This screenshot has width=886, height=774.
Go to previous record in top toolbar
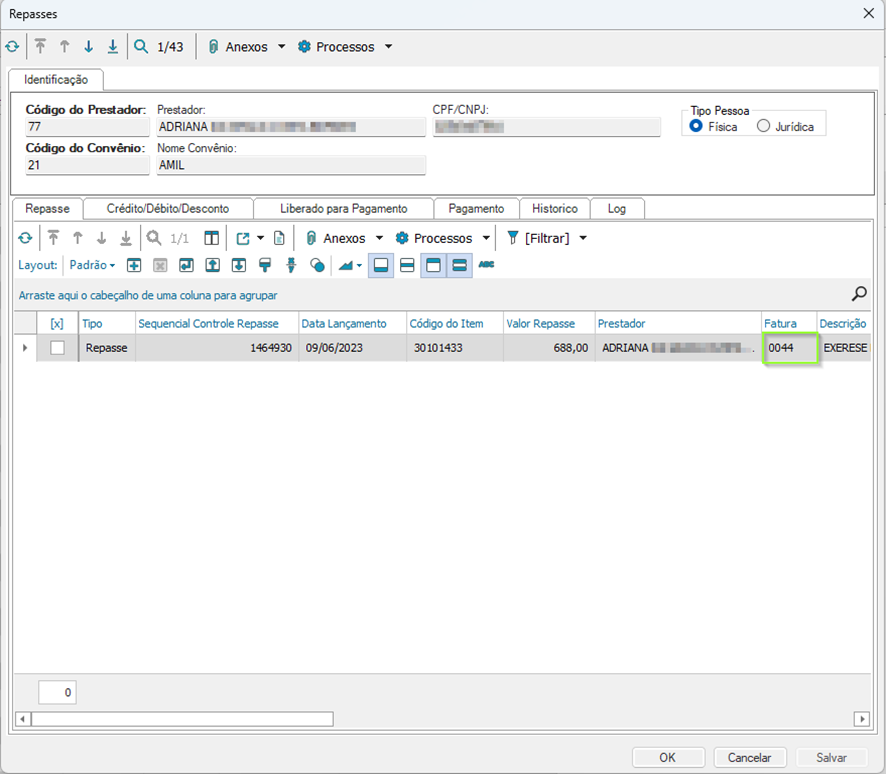pos(64,46)
